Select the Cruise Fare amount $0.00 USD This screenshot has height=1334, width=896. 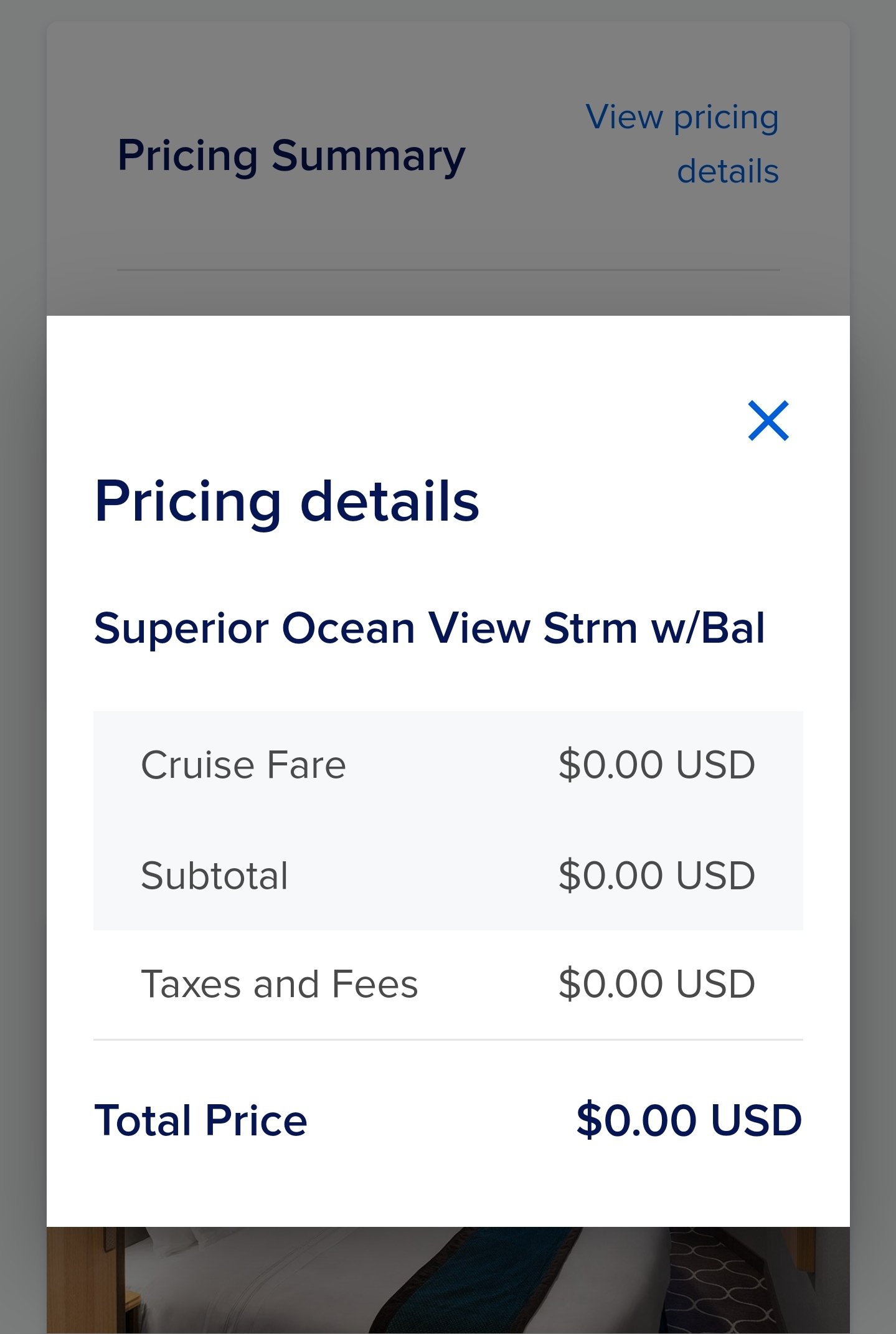[x=657, y=765]
